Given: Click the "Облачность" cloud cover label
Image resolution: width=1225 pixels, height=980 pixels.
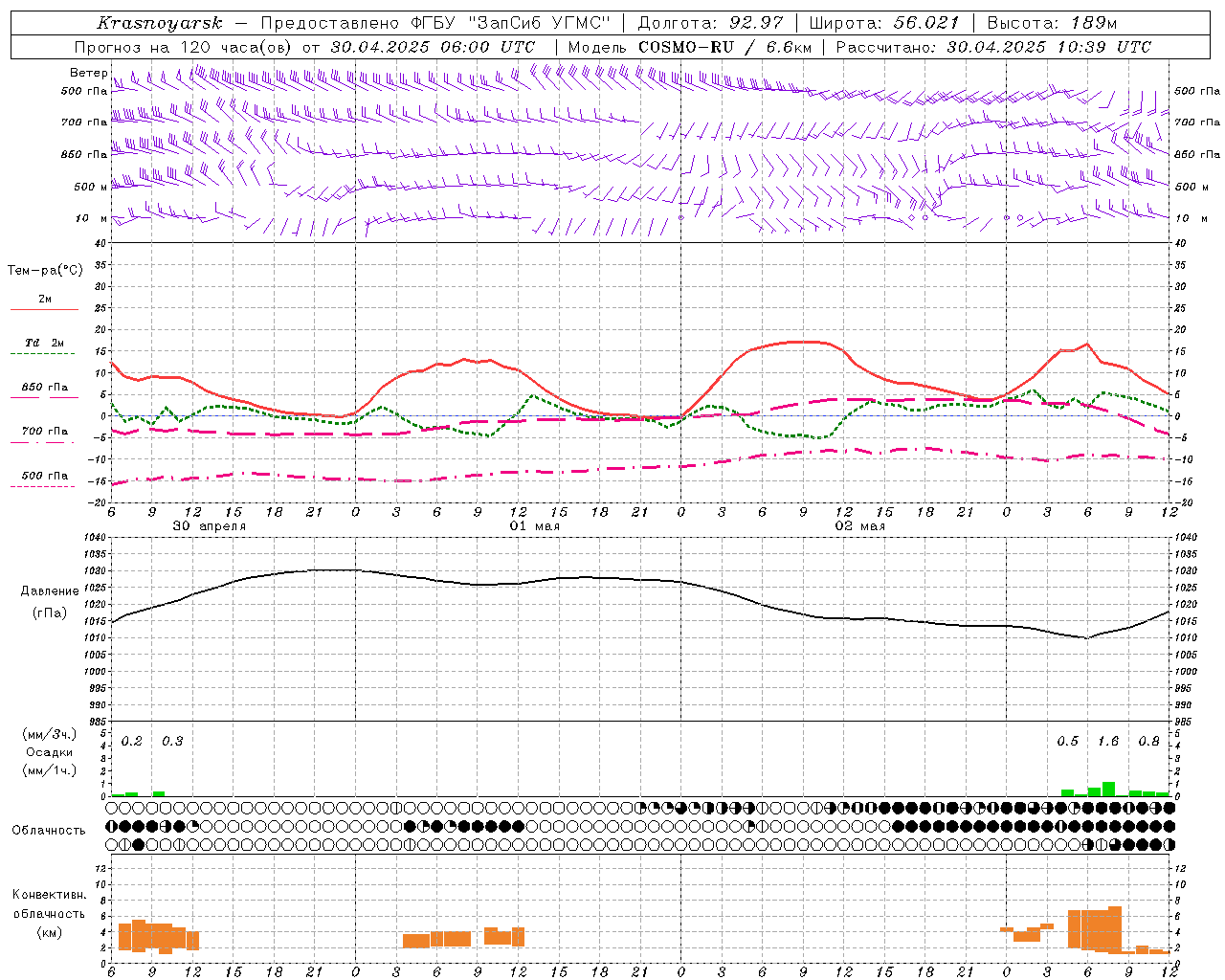Looking at the screenshot, I should (x=49, y=831).
